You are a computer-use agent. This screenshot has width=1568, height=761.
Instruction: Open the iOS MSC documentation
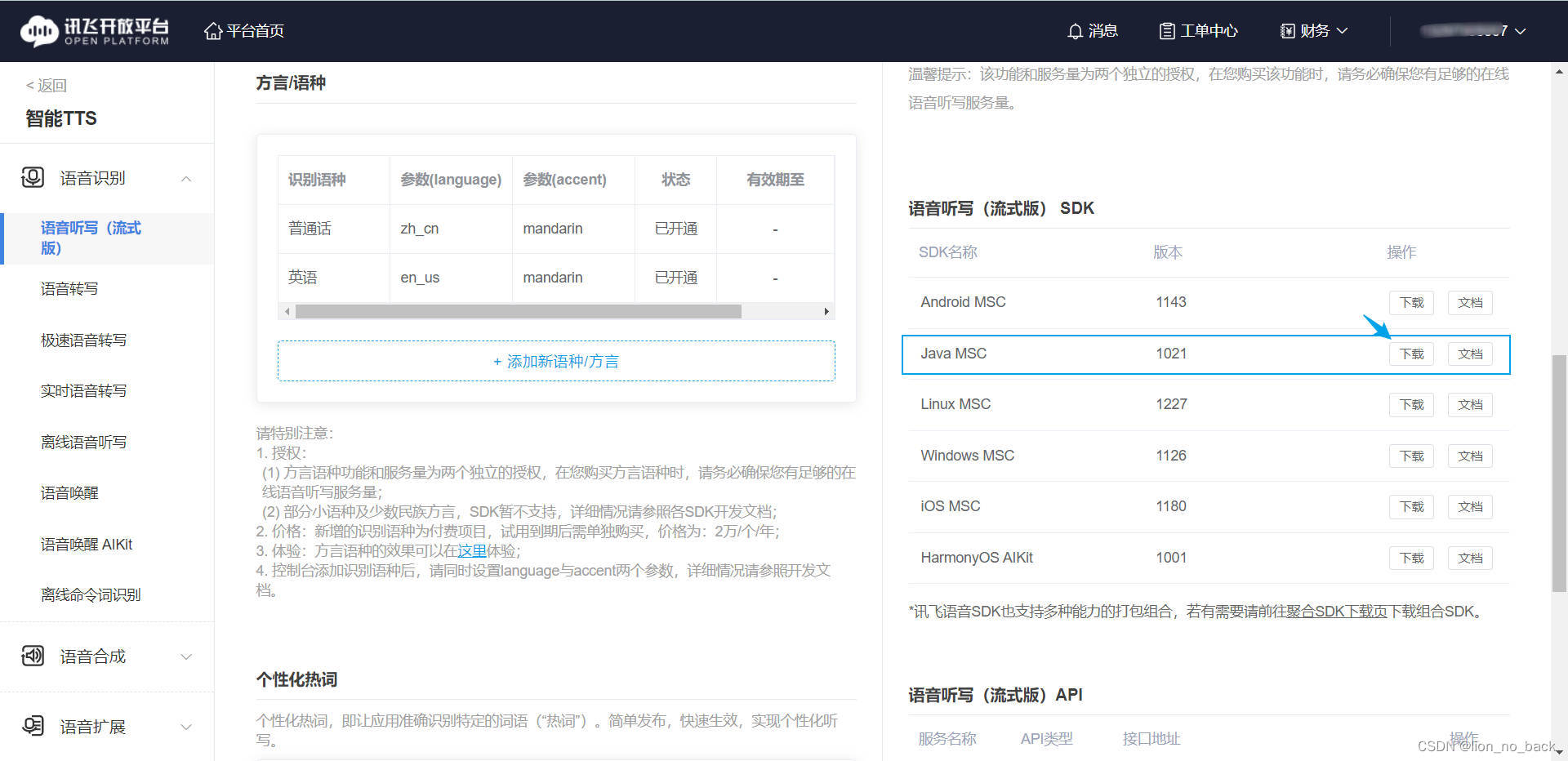click(x=1470, y=507)
